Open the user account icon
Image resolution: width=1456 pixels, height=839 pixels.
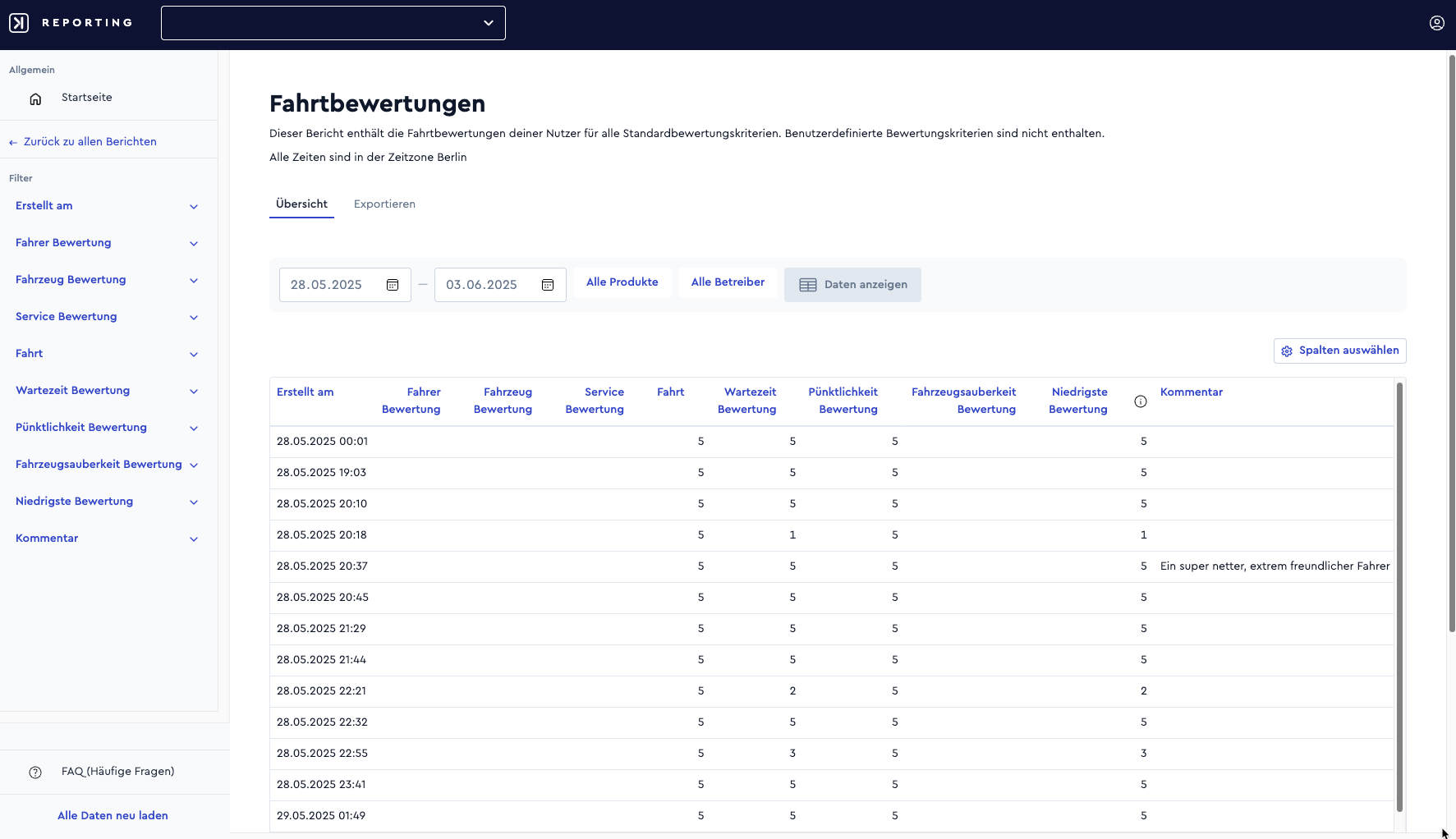1436,23
